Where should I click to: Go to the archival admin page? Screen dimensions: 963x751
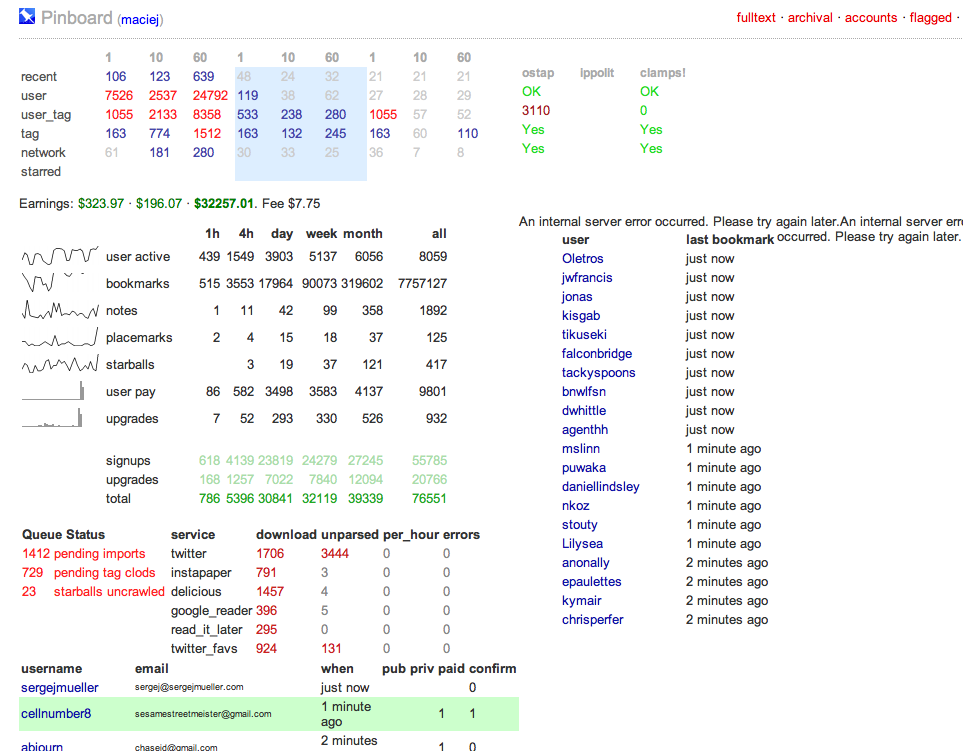click(x=810, y=18)
